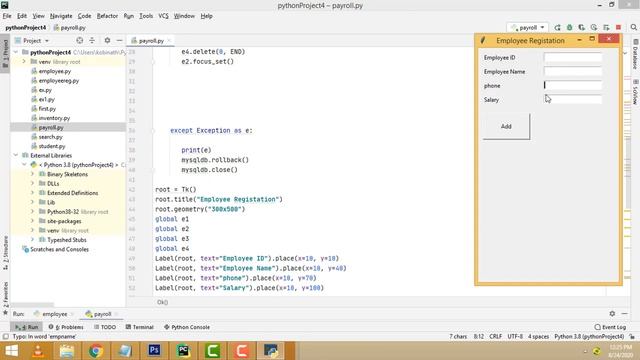Expand the DLLs node

tap(33, 184)
